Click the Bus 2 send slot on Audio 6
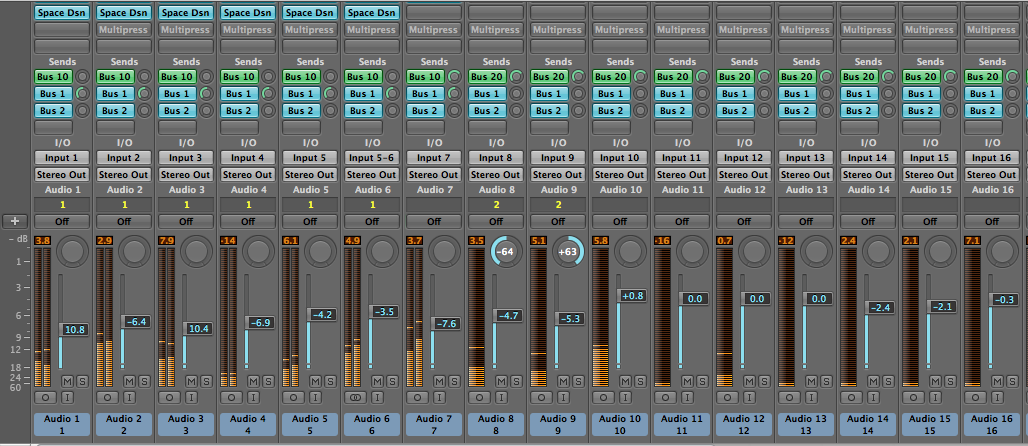The height and width of the screenshot is (446, 1028). (363, 111)
